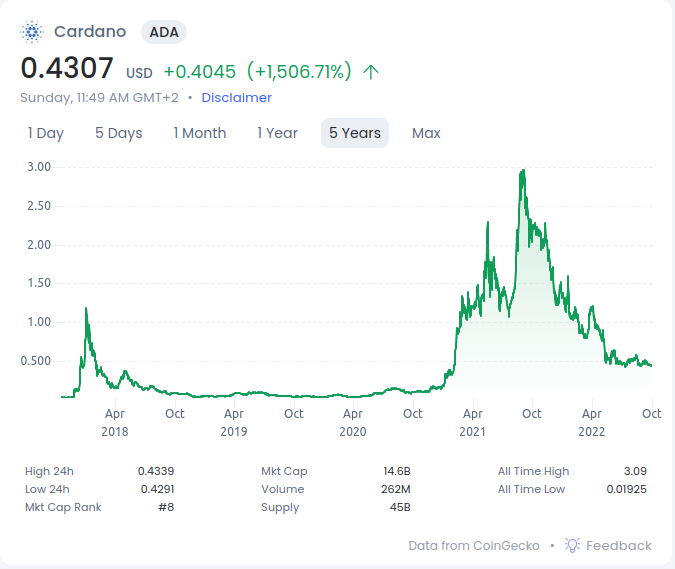Screen dimensions: 675x569
Task: Click the Cardano name heading
Action: click(x=90, y=31)
